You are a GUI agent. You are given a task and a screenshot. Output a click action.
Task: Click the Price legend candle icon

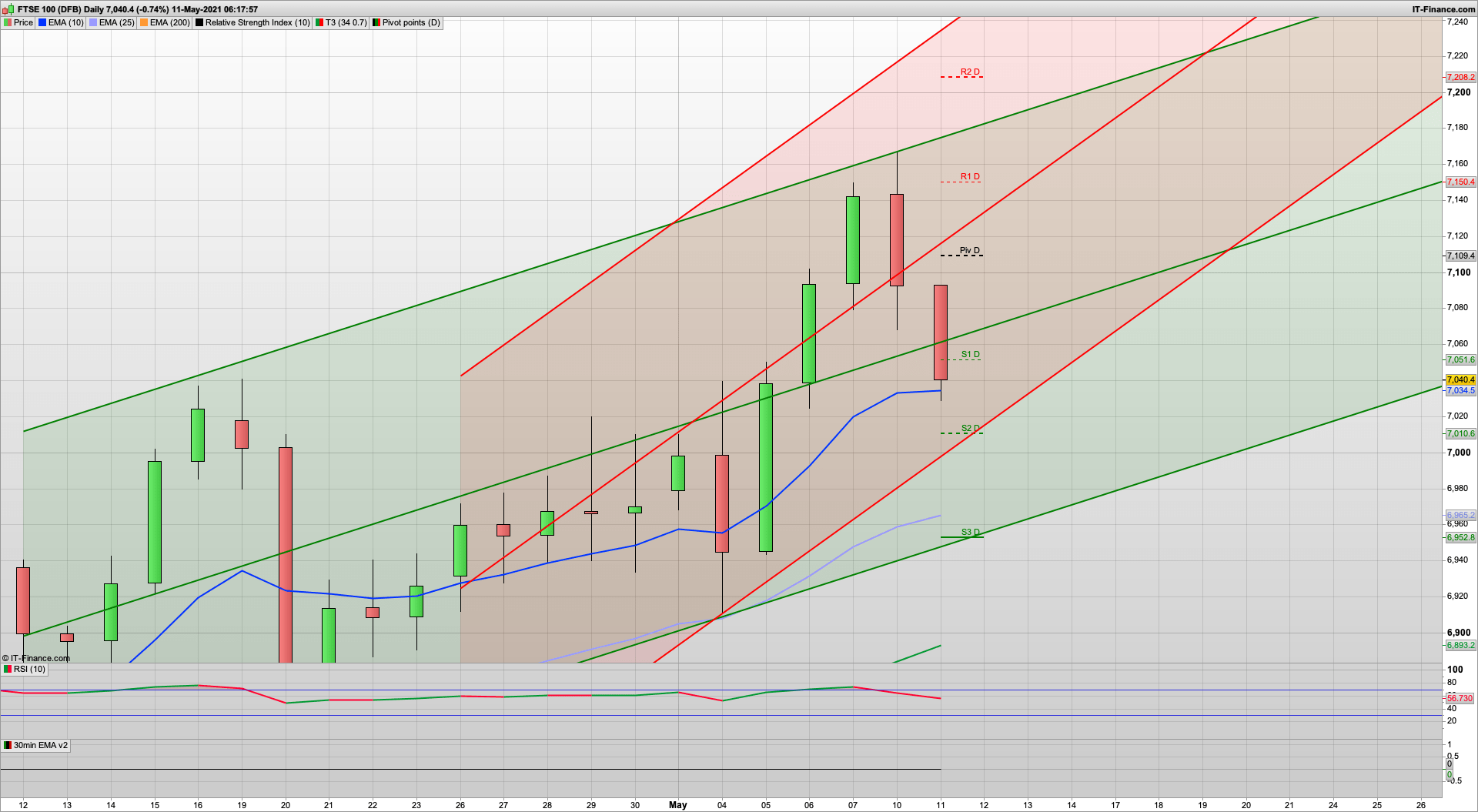click(8, 22)
